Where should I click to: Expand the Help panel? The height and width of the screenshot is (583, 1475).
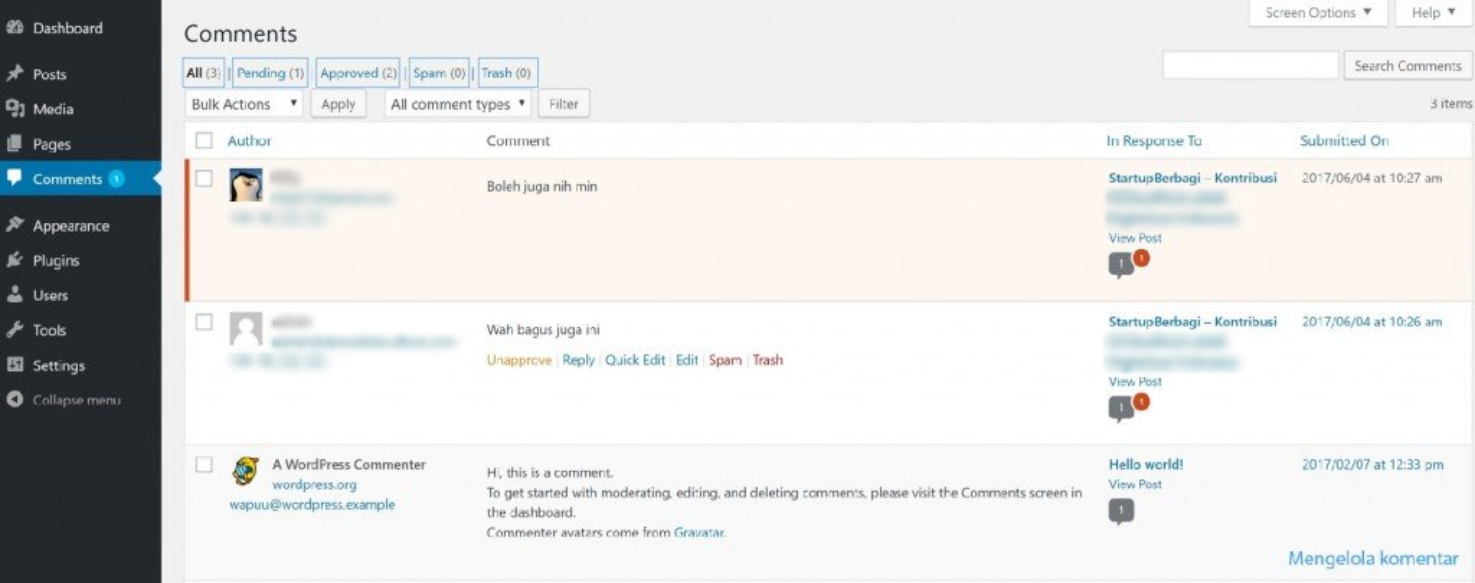(x=1433, y=13)
